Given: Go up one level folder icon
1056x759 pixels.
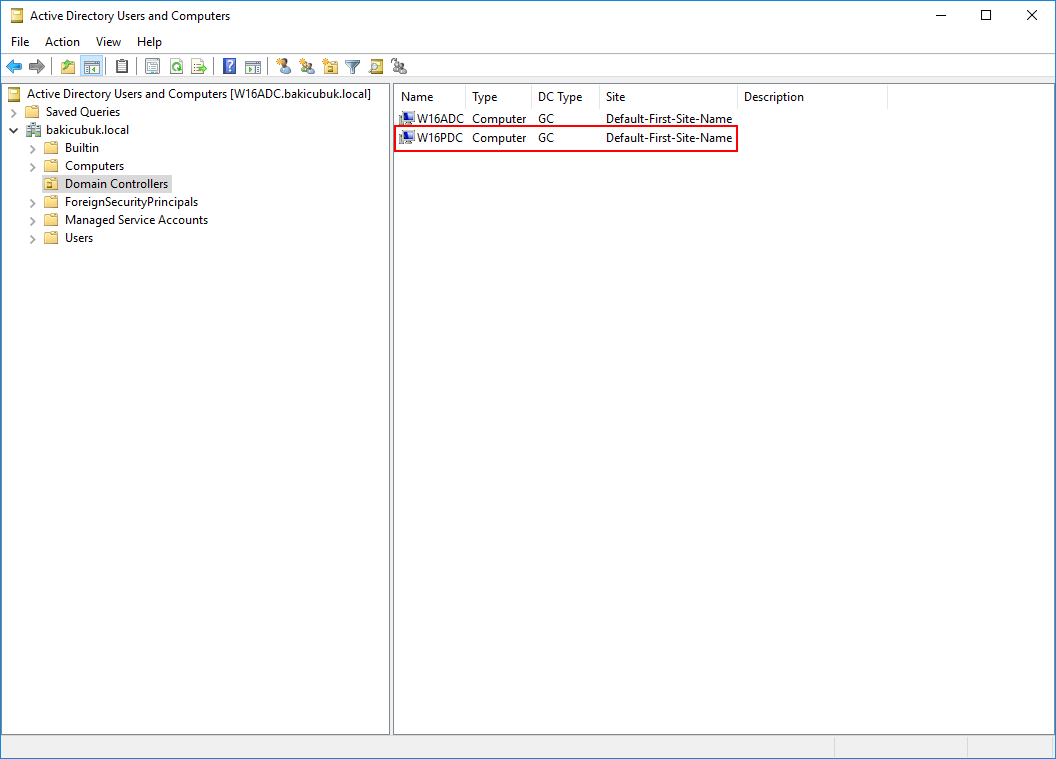Looking at the screenshot, I should [68, 67].
